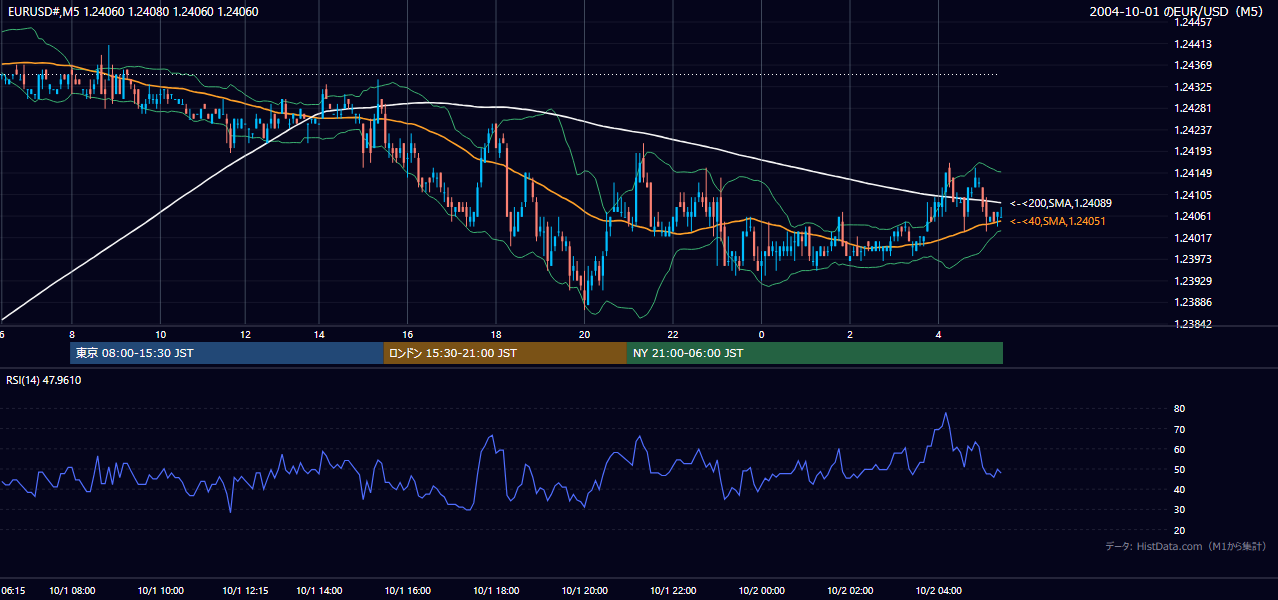Click the price axis value 1.23973
The height and width of the screenshot is (600, 1278).
[x=1195, y=259]
